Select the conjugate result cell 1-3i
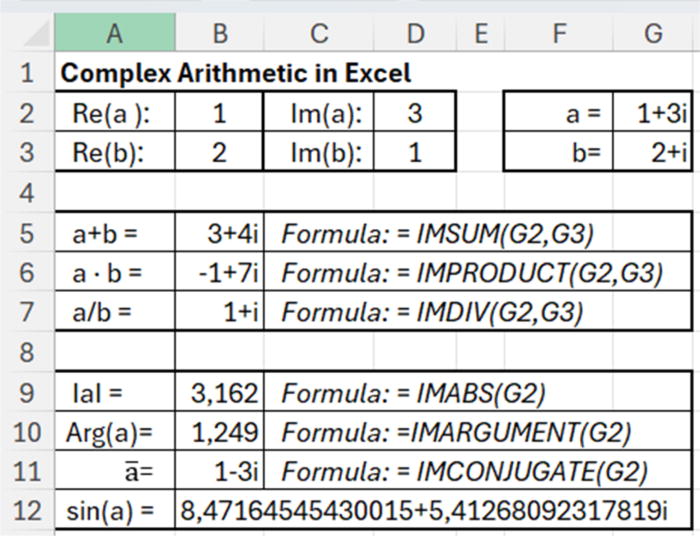Viewport: 700px width, 536px height. point(219,471)
